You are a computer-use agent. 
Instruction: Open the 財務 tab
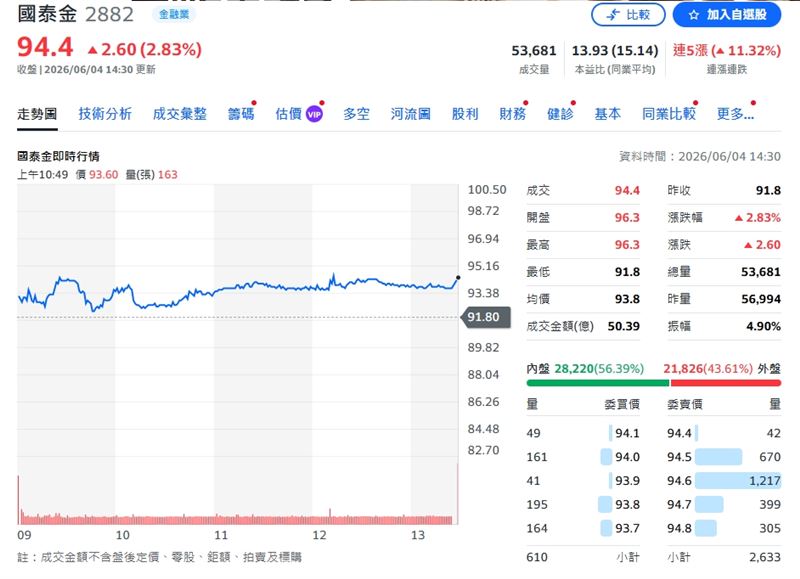pyautogui.click(x=512, y=114)
